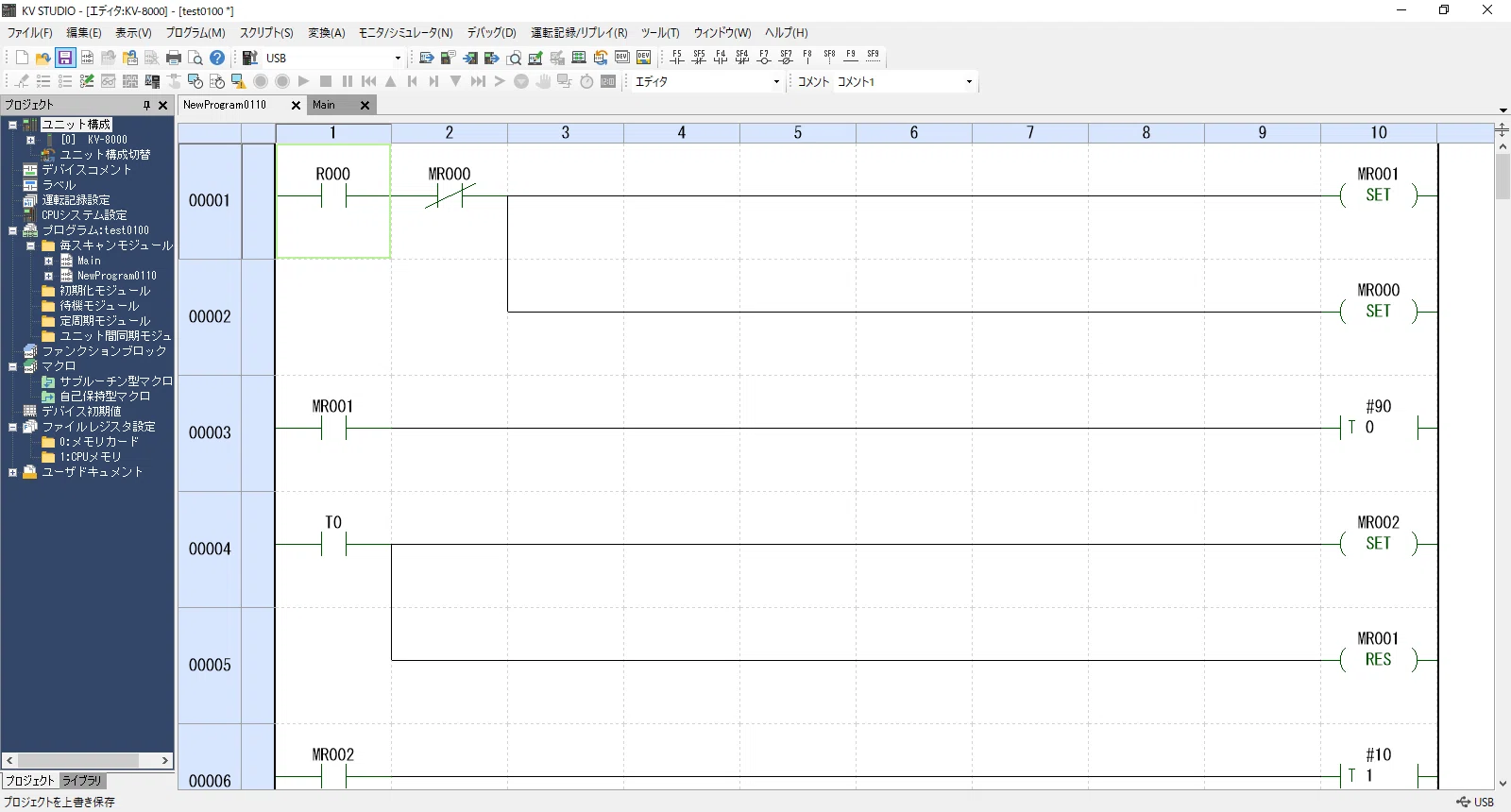Open the モニタ/シミュレータ(N) menu
The image size is (1511, 812).
[405, 32]
